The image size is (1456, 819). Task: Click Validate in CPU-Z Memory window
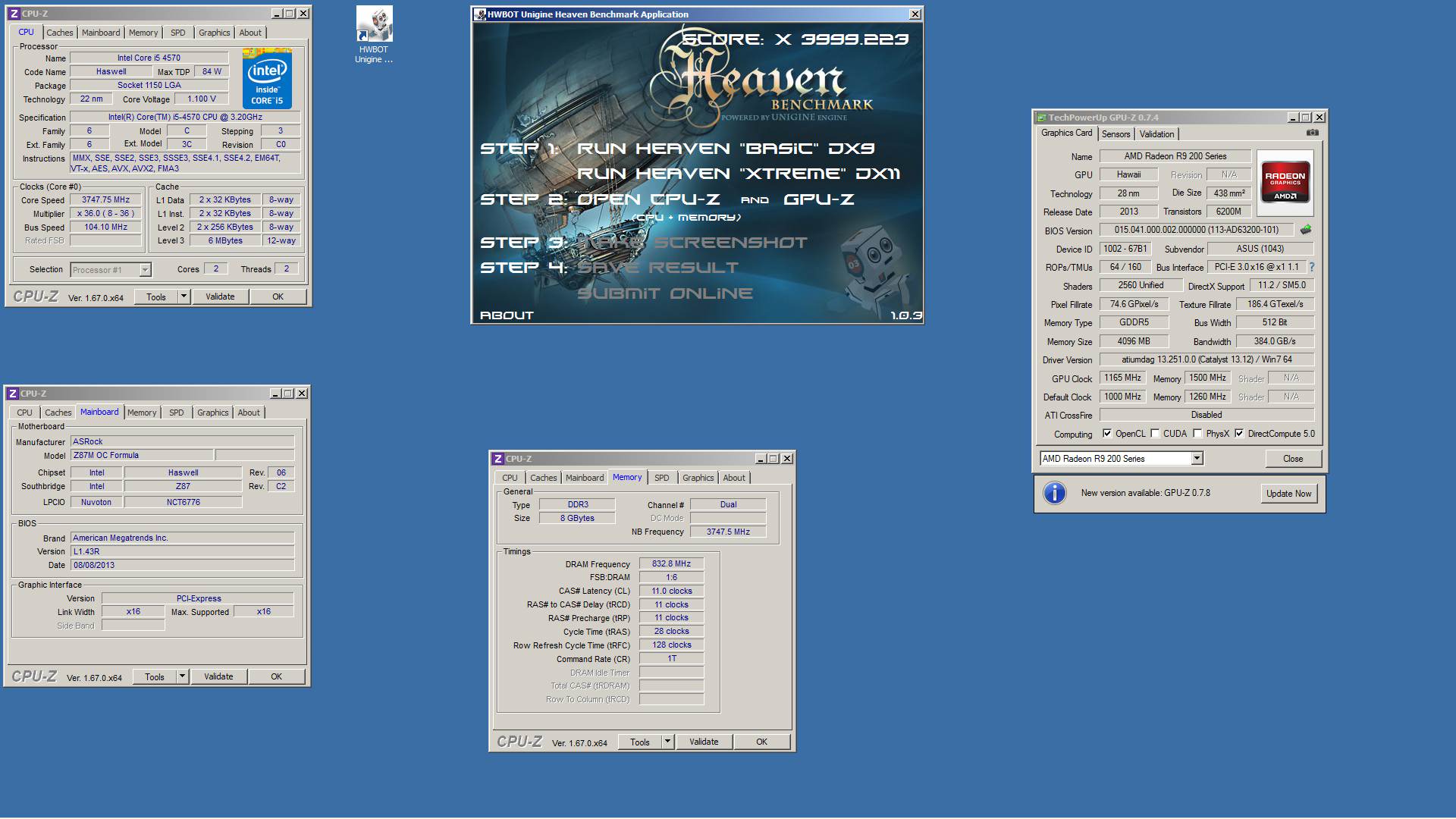(x=704, y=742)
